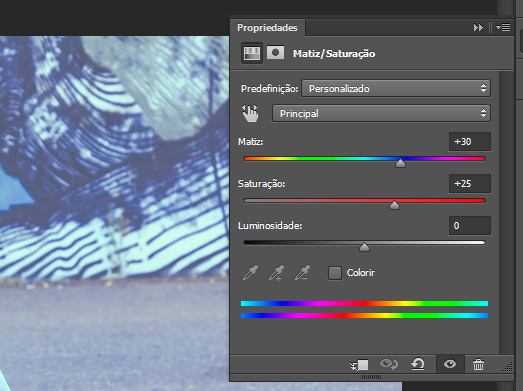This screenshot has height=391, width=523.
Task: Click the Saturação label
Action: 262,184
